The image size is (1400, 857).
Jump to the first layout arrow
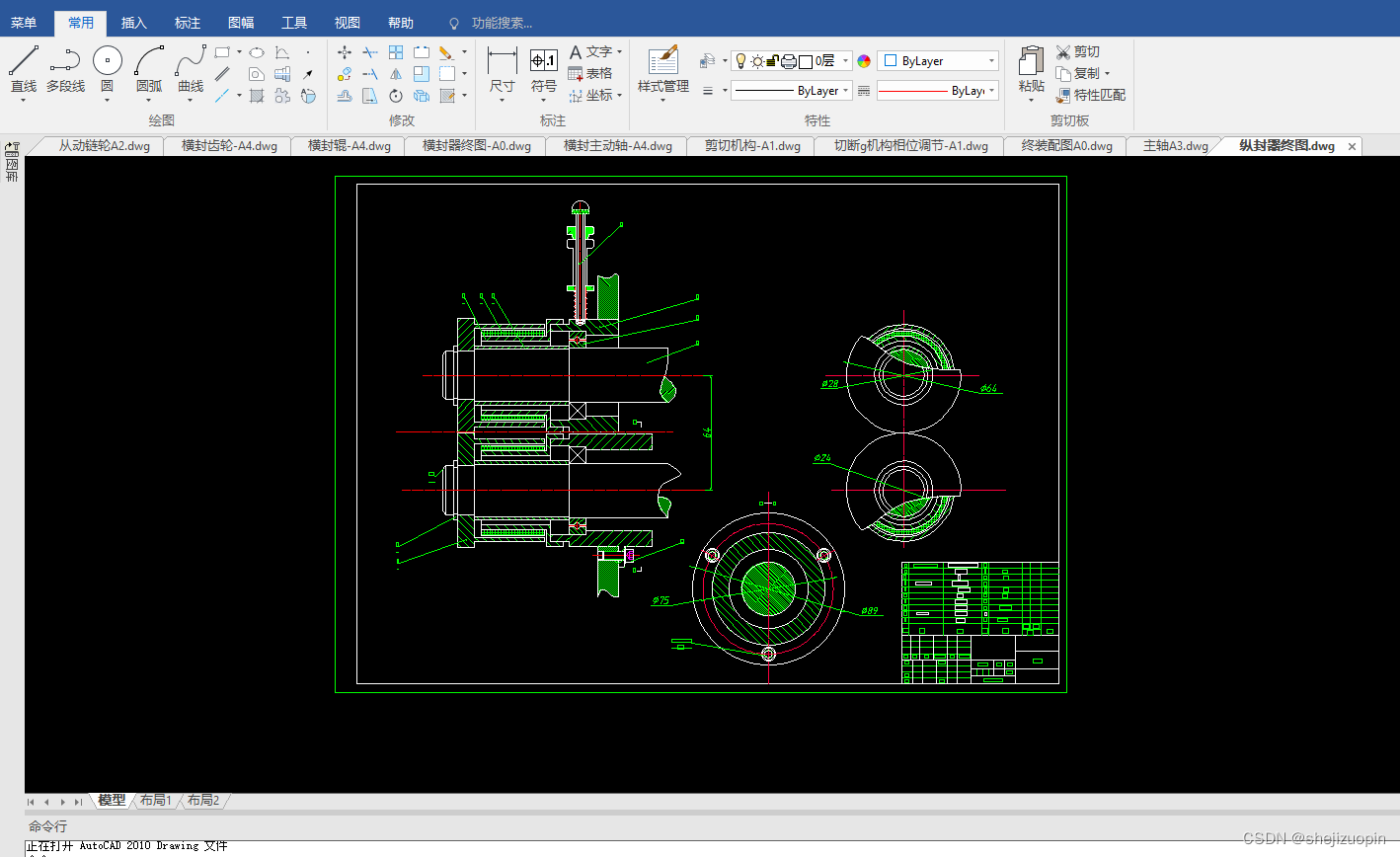point(31,802)
